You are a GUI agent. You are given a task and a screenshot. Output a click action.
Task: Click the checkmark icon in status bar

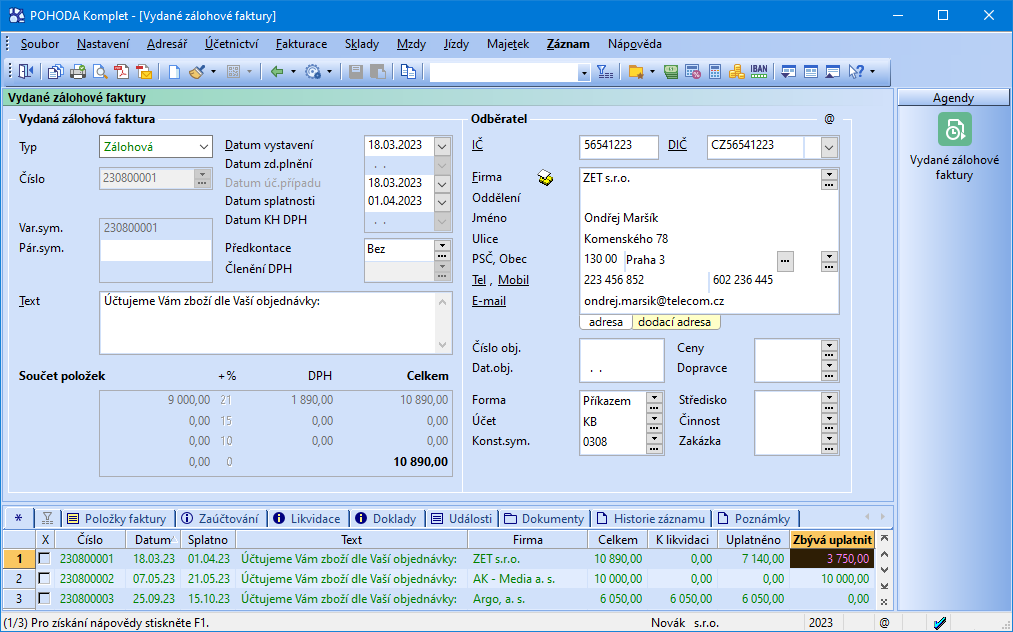[x=940, y=623]
